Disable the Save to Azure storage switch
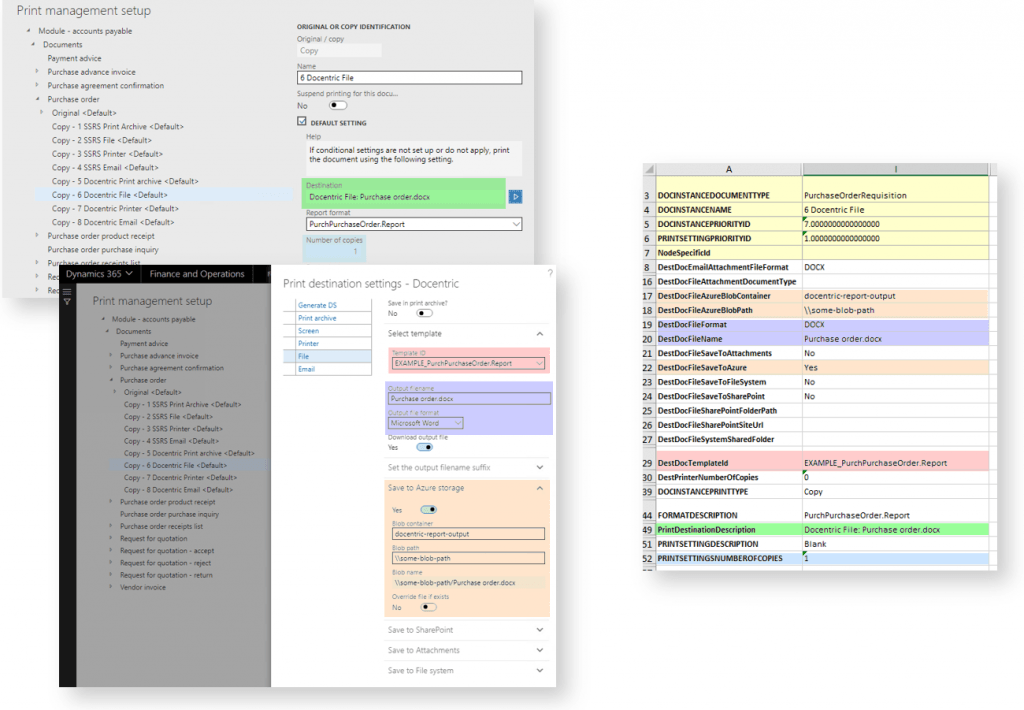1024x710 pixels. coord(428,509)
